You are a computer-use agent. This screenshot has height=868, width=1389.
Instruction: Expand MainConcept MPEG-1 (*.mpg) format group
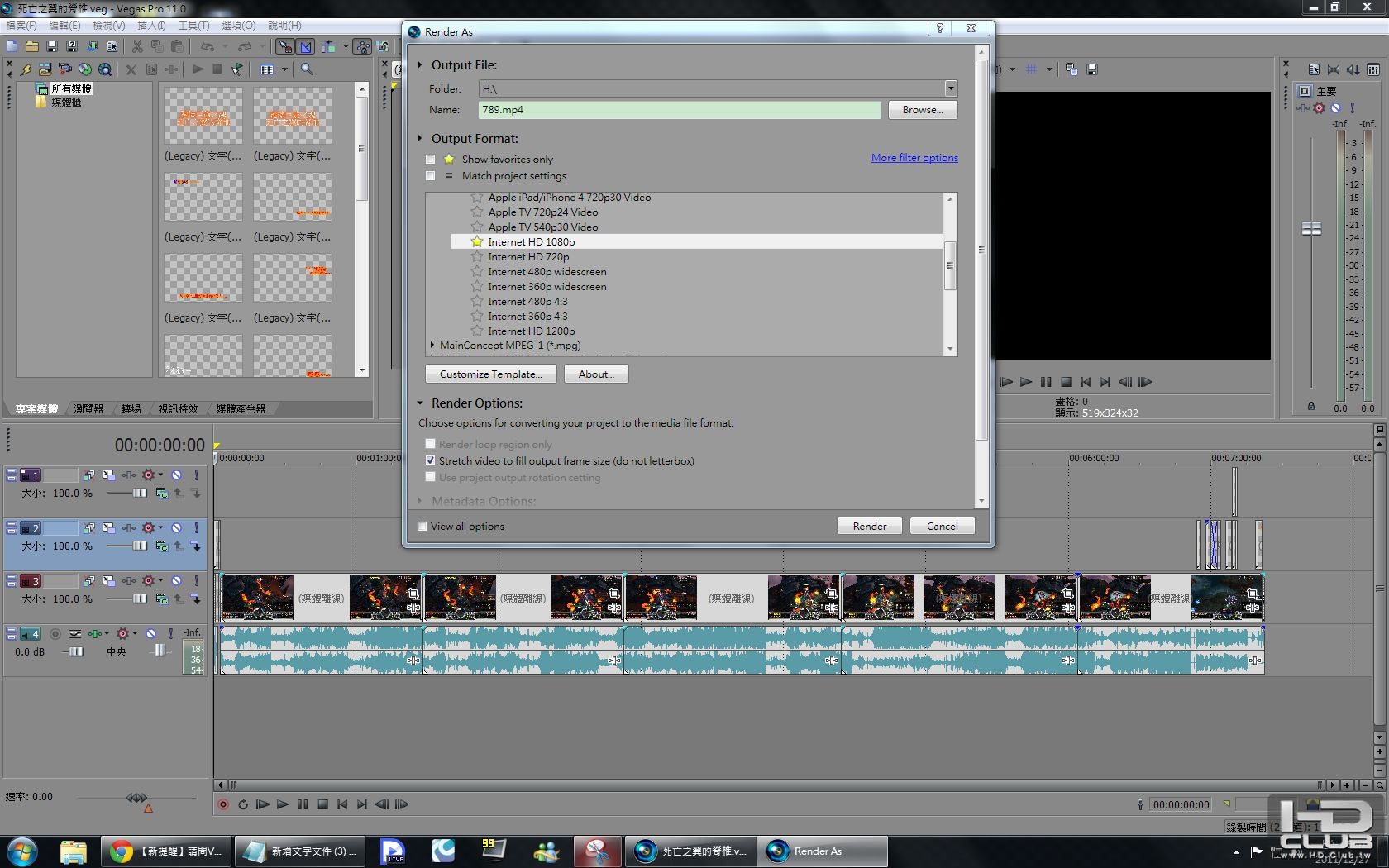pyautogui.click(x=432, y=346)
